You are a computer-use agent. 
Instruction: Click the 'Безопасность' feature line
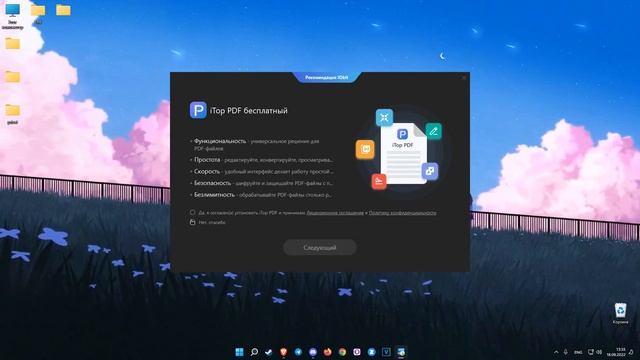262,183
